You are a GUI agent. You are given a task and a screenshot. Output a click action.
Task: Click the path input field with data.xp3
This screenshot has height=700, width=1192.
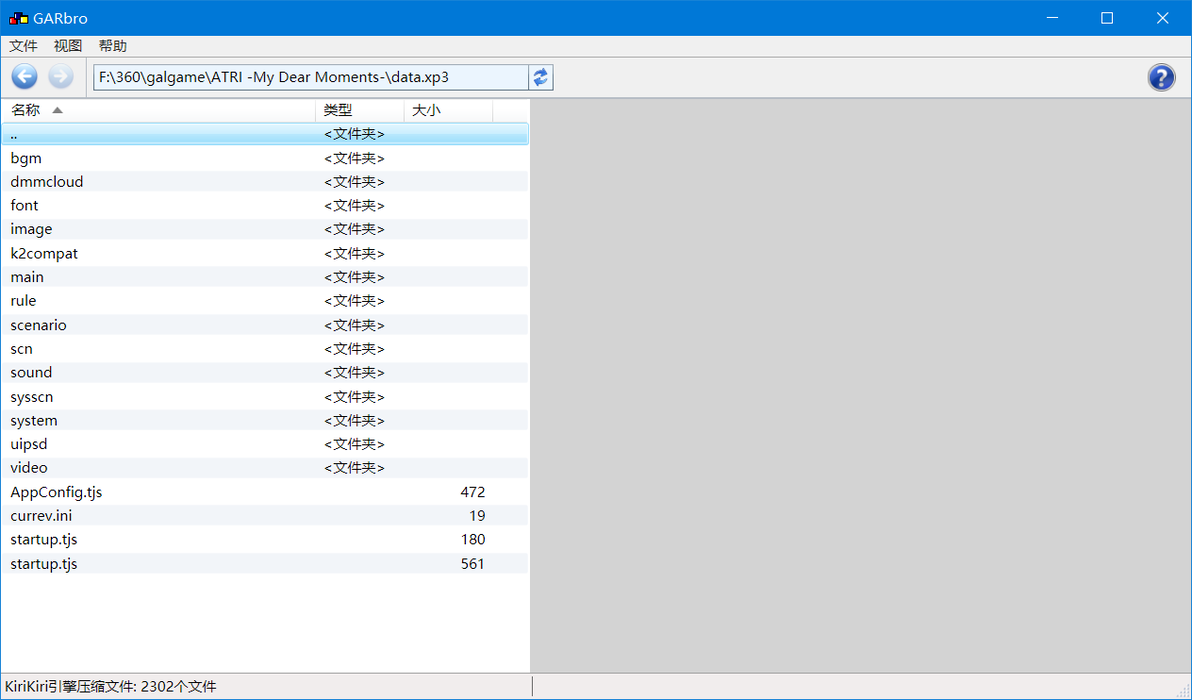[311, 78]
